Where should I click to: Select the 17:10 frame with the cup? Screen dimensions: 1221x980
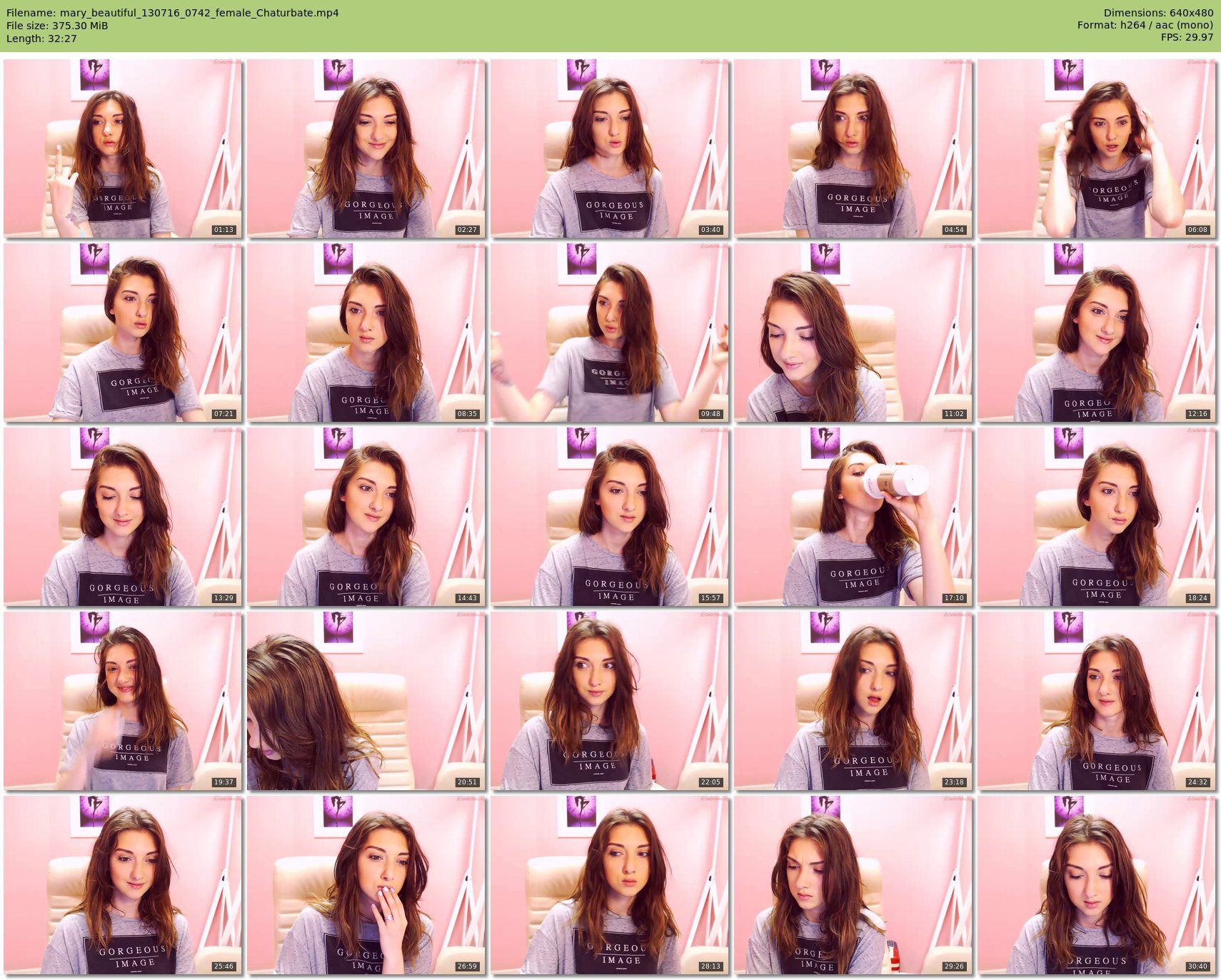(853, 516)
